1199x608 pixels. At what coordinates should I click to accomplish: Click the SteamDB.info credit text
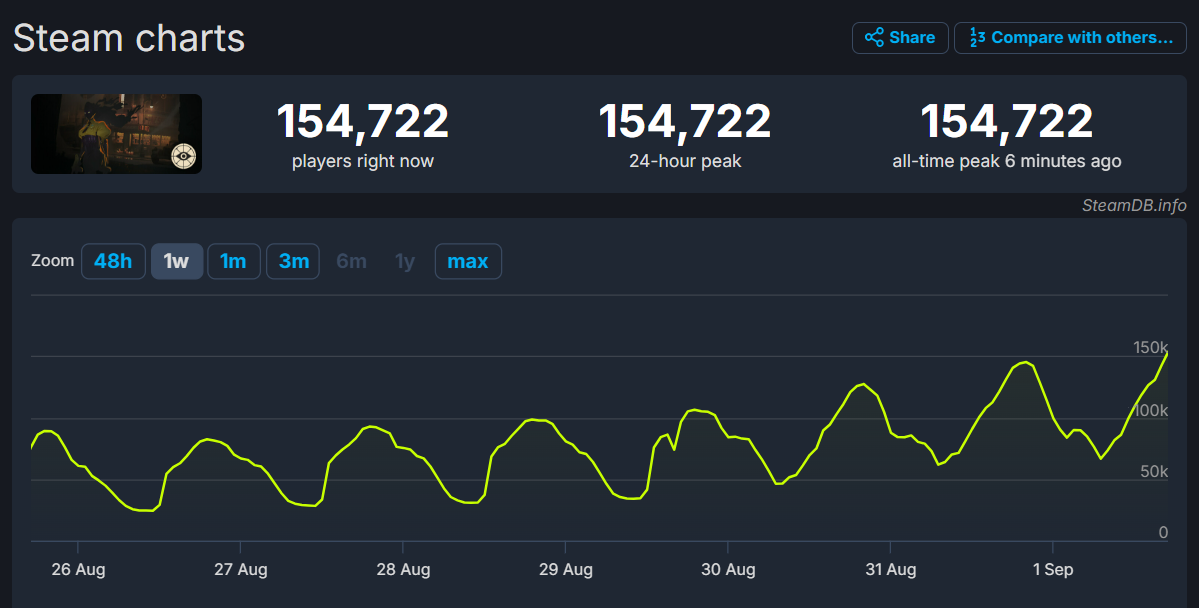pyautogui.click(x=1134, y=205)
